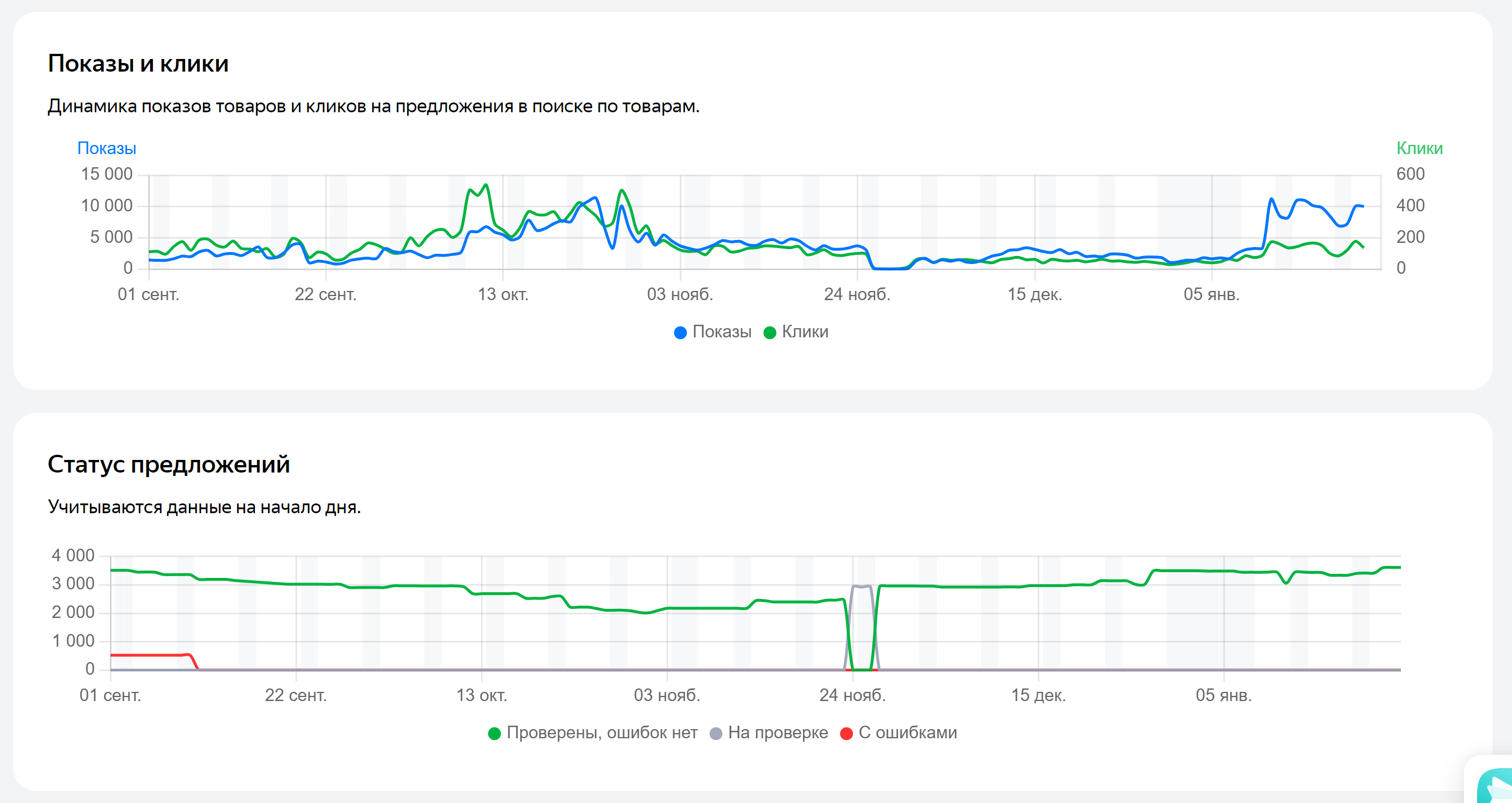1512x803 pixels.
Task: Click the 03 нояб. label in status chart
Action: [x=667, y=695]
